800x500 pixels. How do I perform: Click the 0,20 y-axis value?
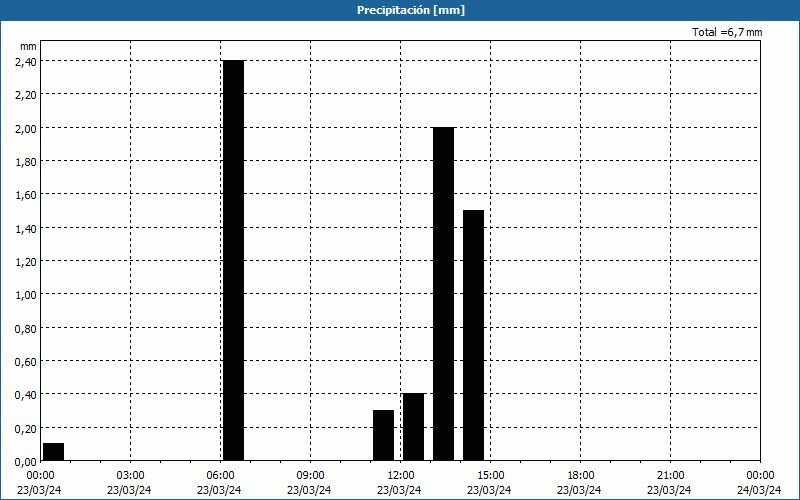[x=26, y=428]
